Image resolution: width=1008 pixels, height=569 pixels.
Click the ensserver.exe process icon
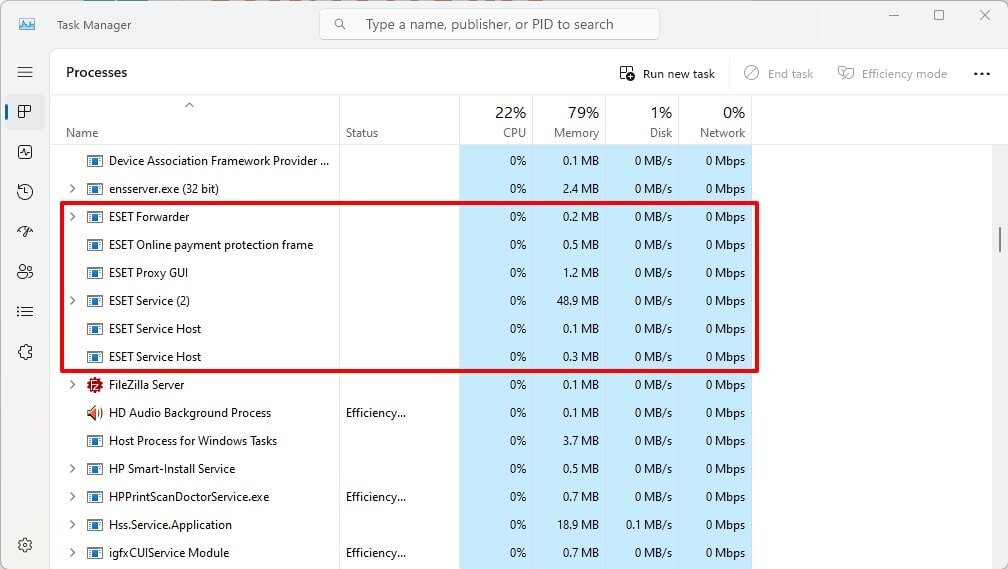point(94,189)
